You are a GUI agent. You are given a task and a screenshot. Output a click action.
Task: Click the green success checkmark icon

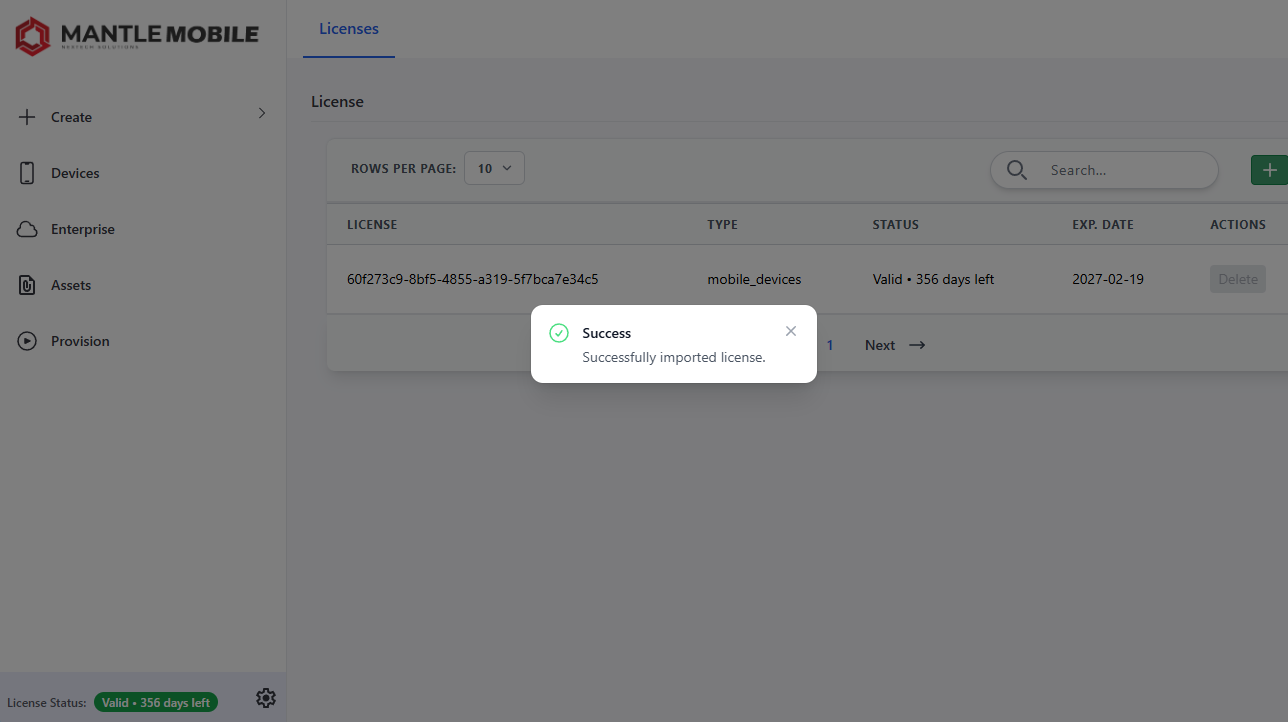pos(559,333)
